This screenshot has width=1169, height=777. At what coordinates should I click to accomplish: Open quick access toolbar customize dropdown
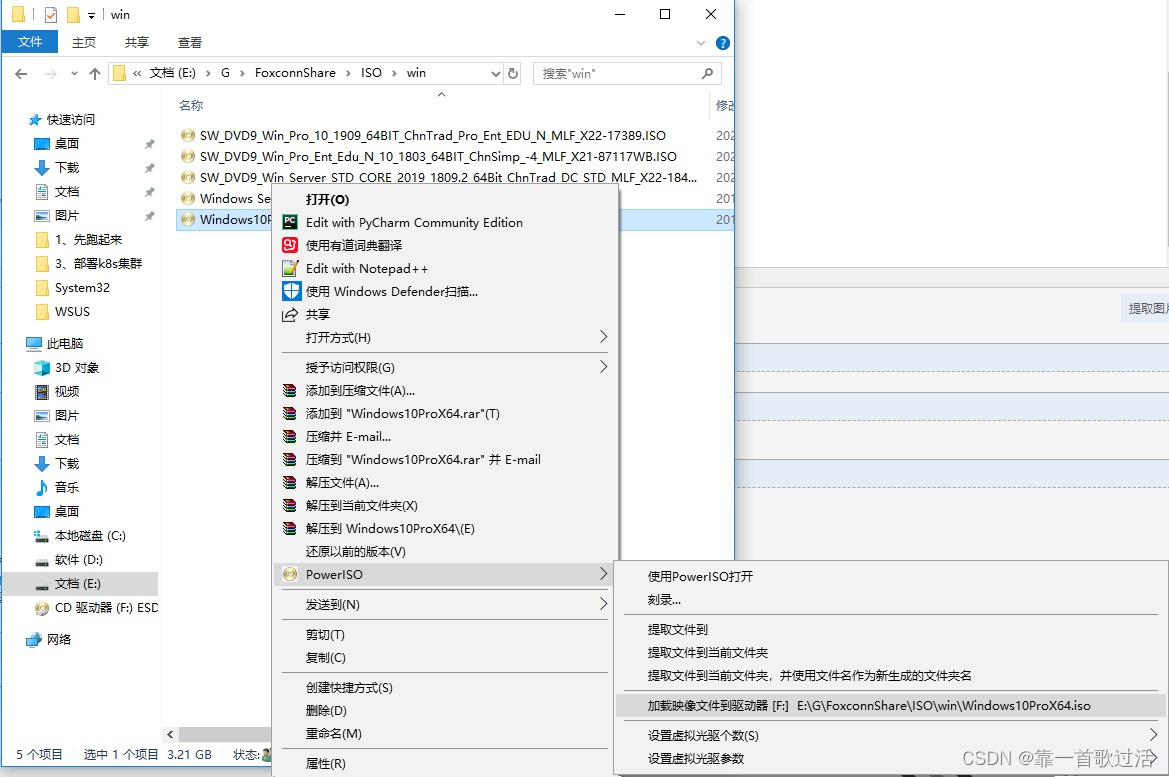click(x=91, y=15)
